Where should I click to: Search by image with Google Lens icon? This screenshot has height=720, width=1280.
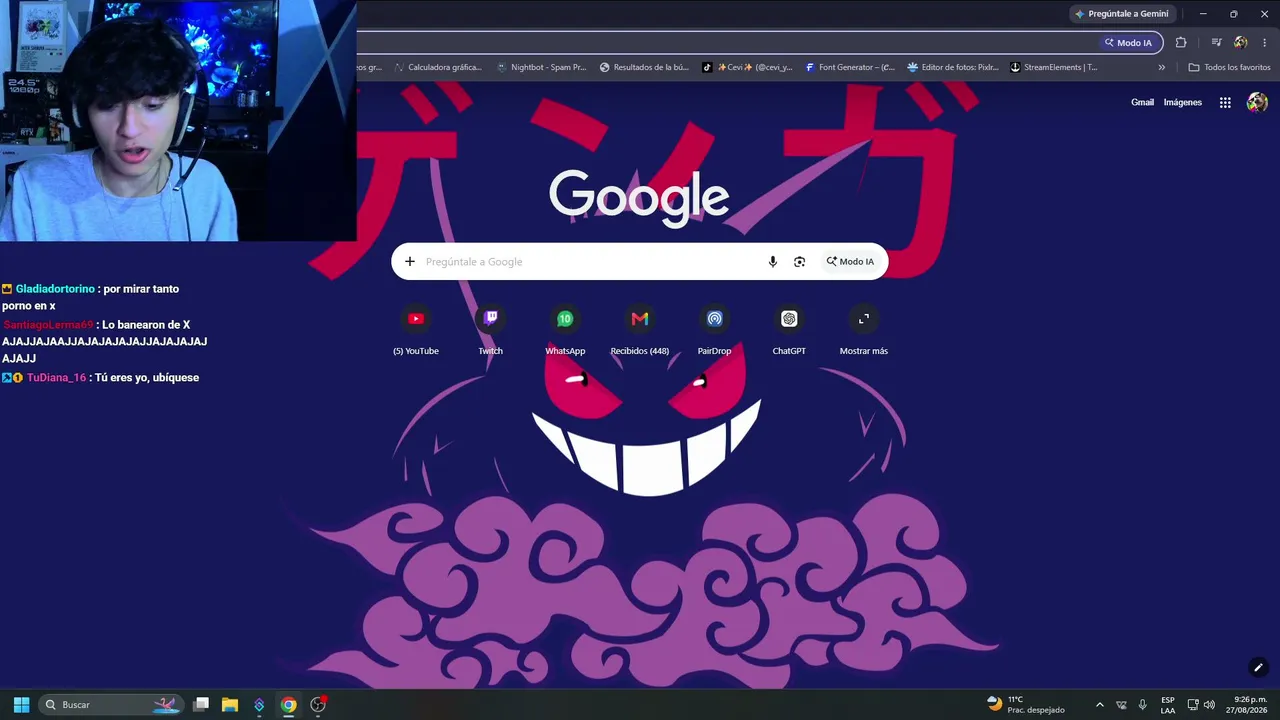[x=799, y=262]
